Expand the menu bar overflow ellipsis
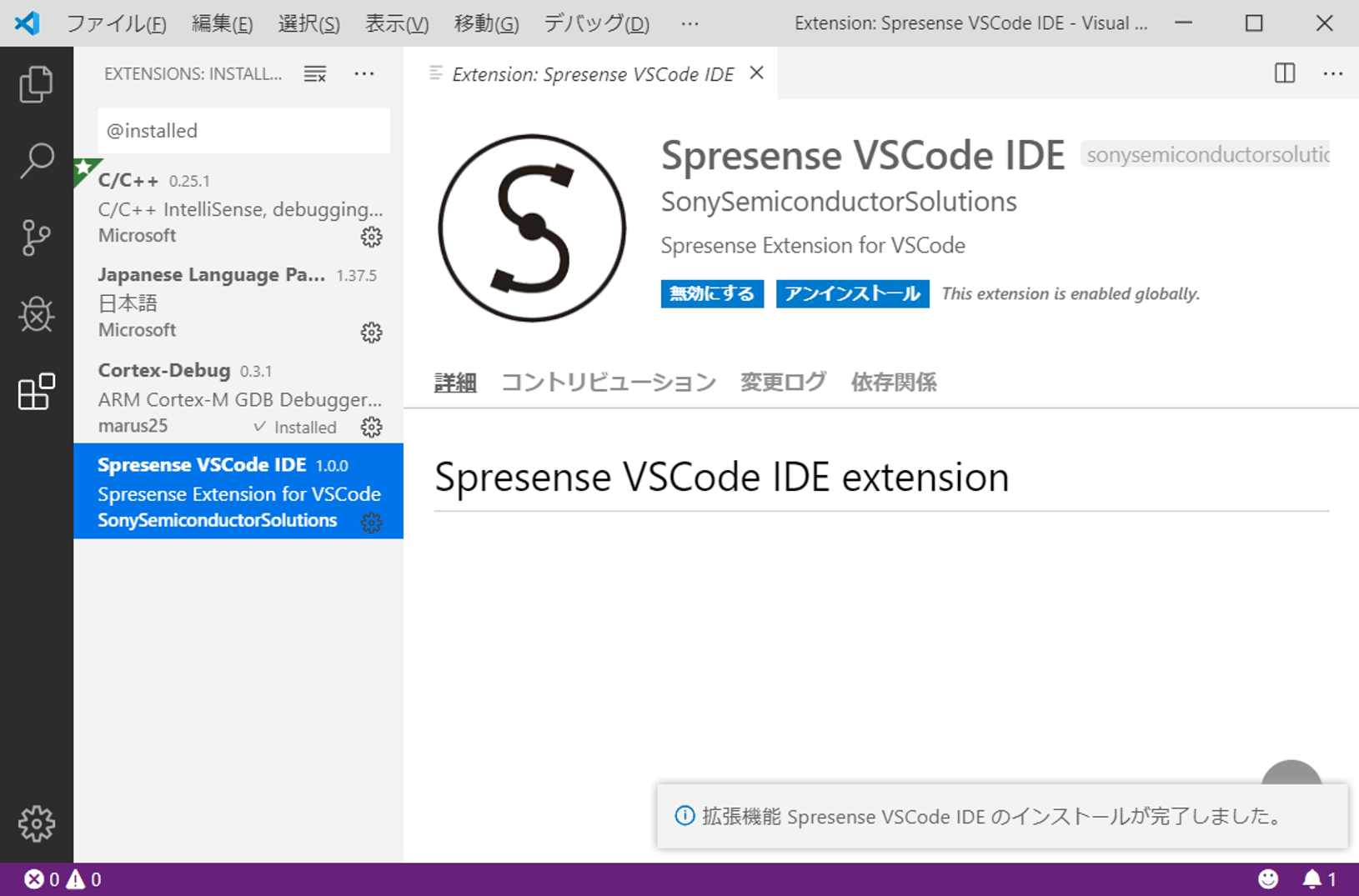This screenshot has height=896, width=1359. pyautogui.click(x=690, y=23)
